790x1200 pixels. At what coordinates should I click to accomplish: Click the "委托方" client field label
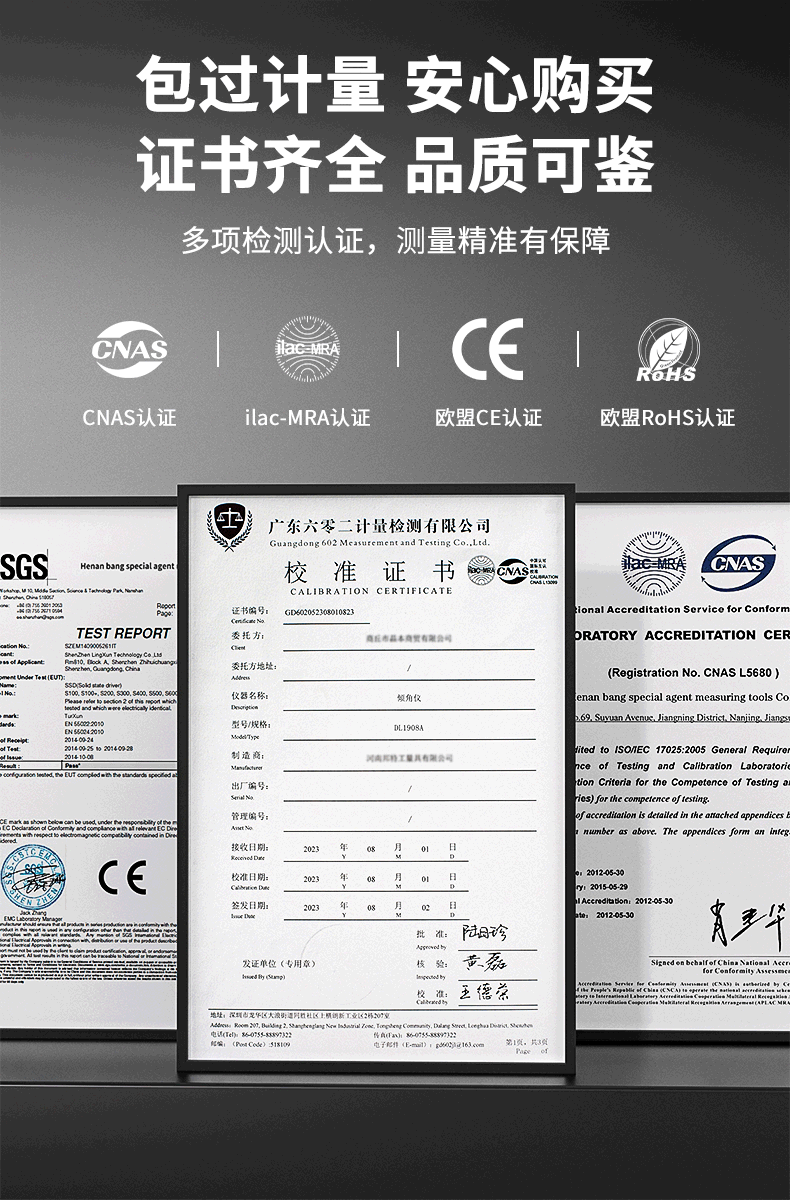(x=247, y=635)
